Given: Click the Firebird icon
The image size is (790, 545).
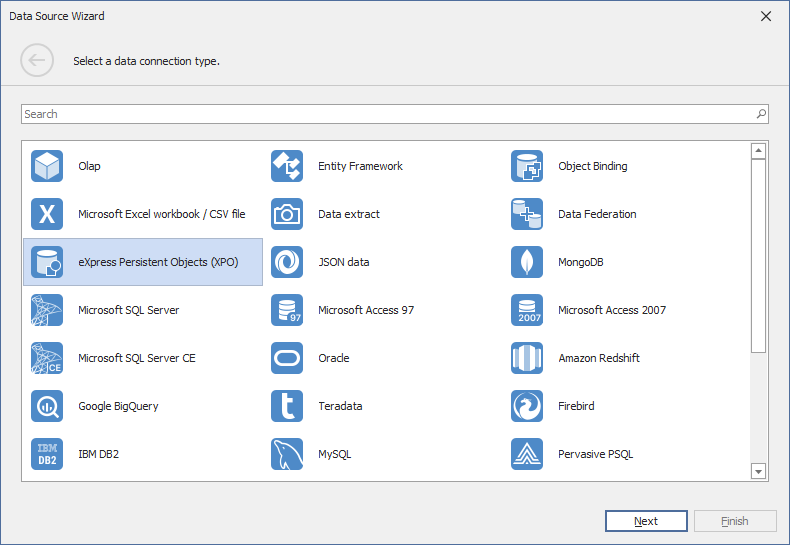Looking at the screenshot, I should click(527, 406).
